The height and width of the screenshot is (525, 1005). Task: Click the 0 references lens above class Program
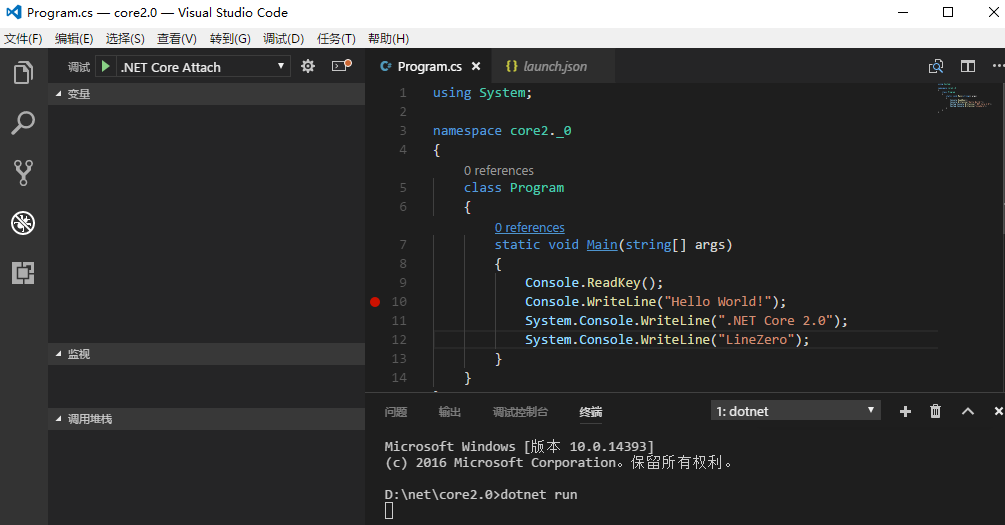click(499, 171)
